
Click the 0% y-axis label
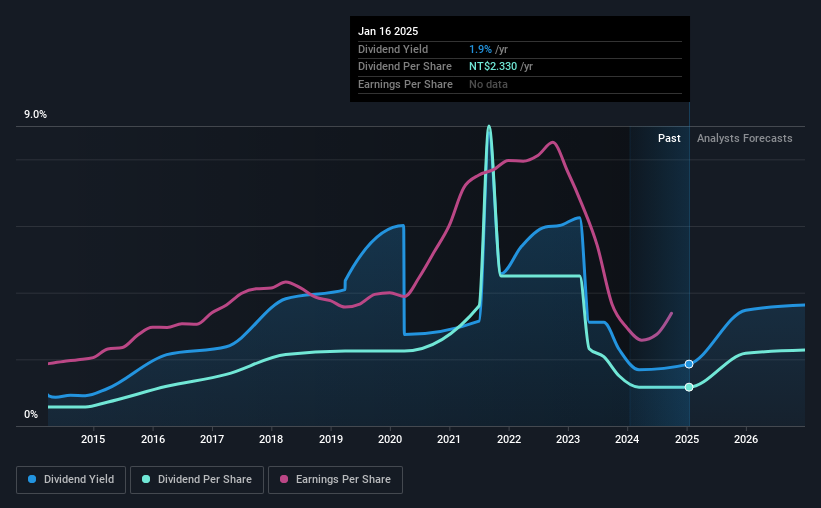tap(31, 414)
